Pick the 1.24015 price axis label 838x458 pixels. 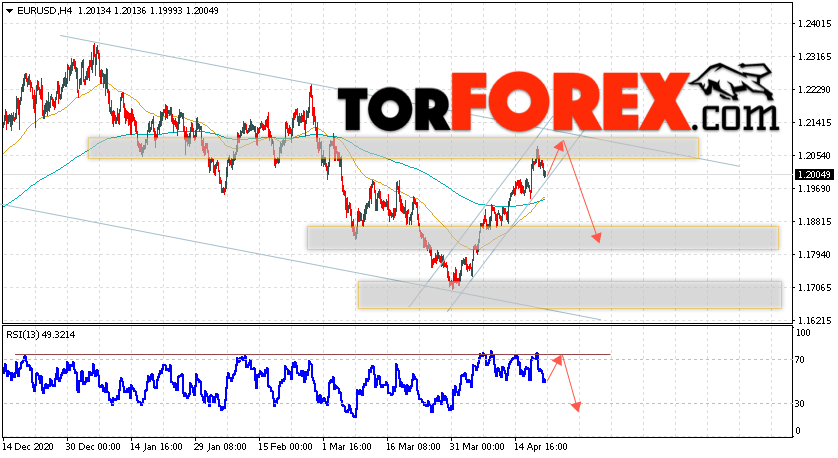[x=814, y=24]
